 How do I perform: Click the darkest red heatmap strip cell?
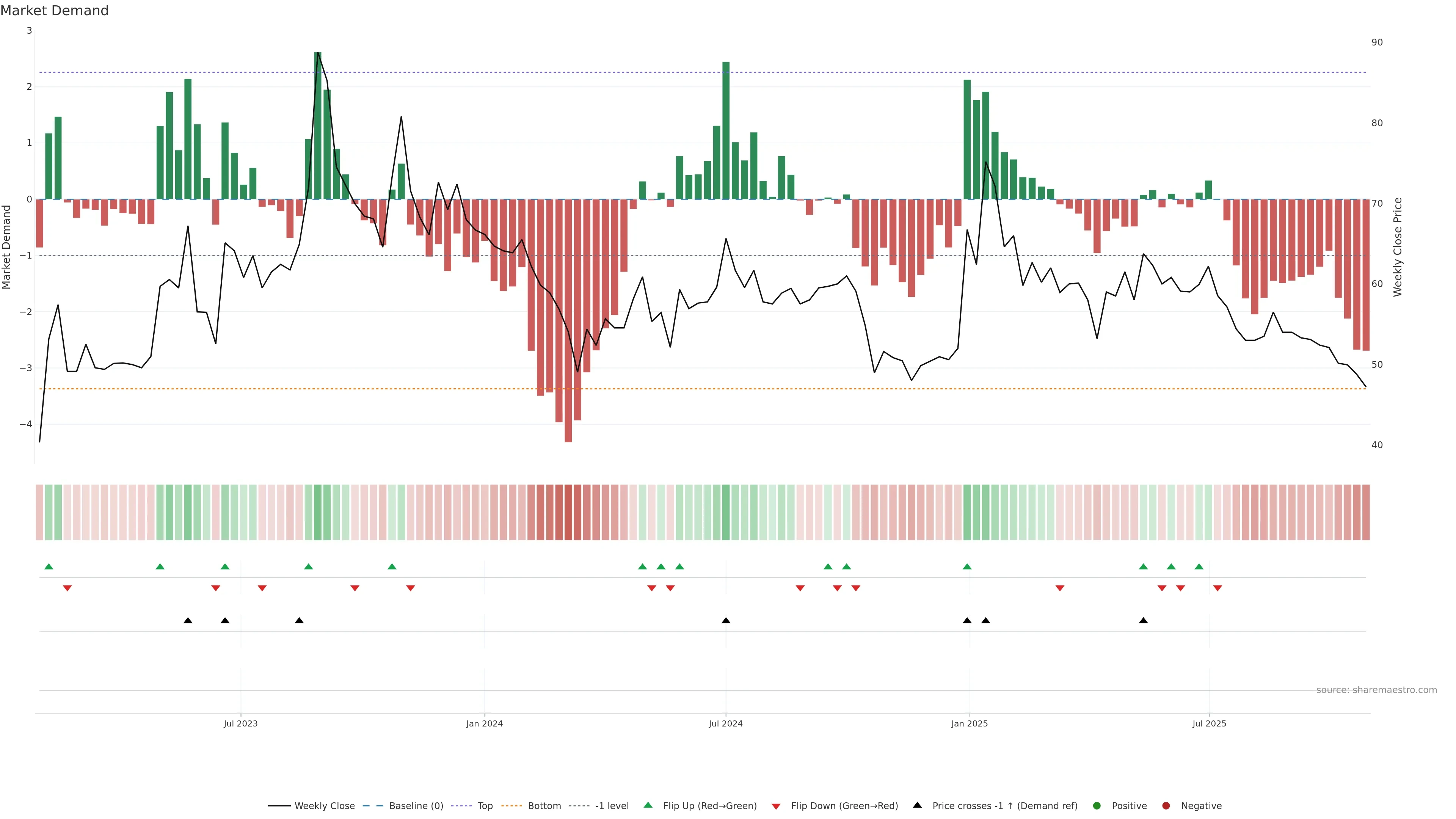568,512
